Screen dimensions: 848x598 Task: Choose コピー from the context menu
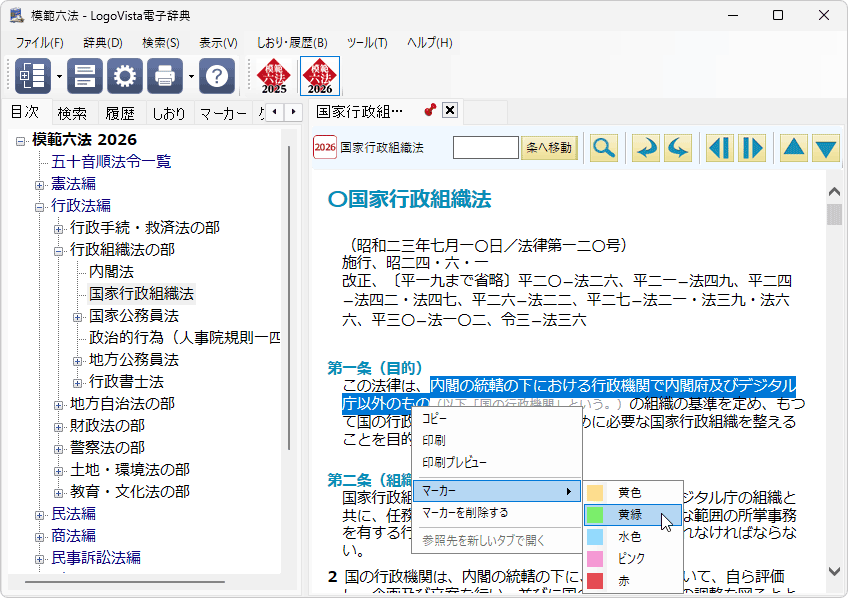[435, 419]
